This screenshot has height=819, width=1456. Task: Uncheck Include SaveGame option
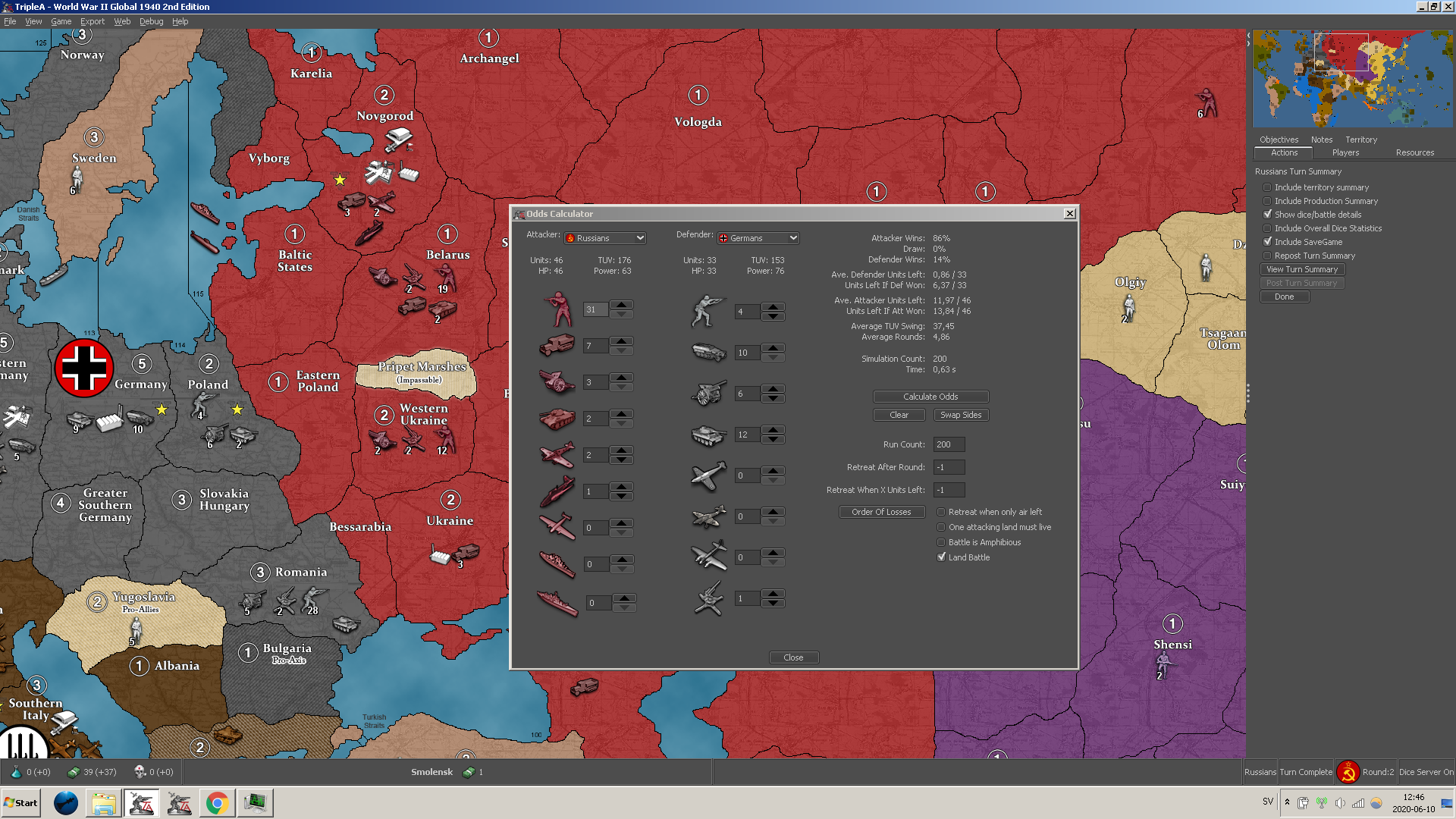[x=1267, y=242]
